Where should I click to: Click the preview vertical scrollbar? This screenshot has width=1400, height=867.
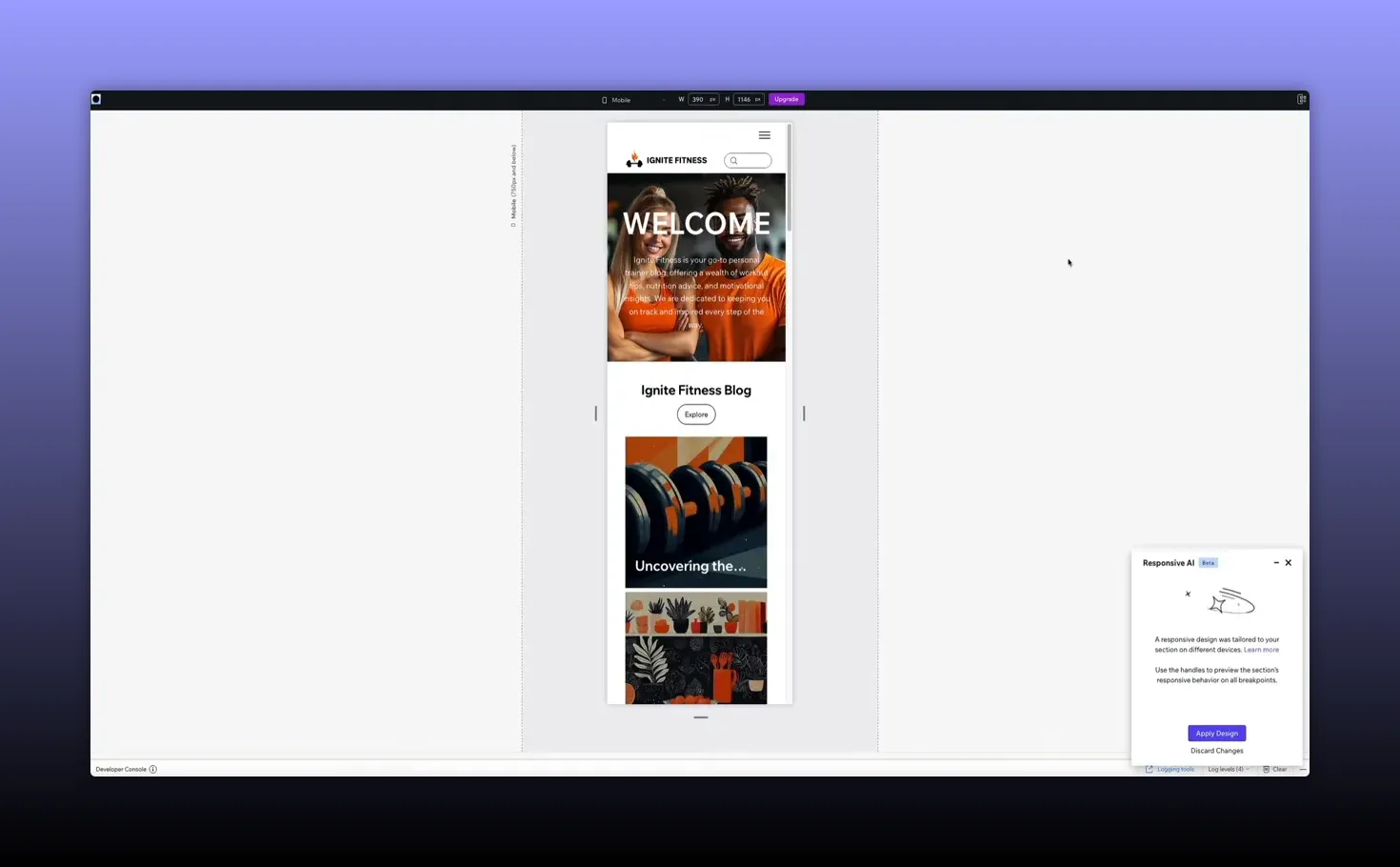tap(790, 177)
